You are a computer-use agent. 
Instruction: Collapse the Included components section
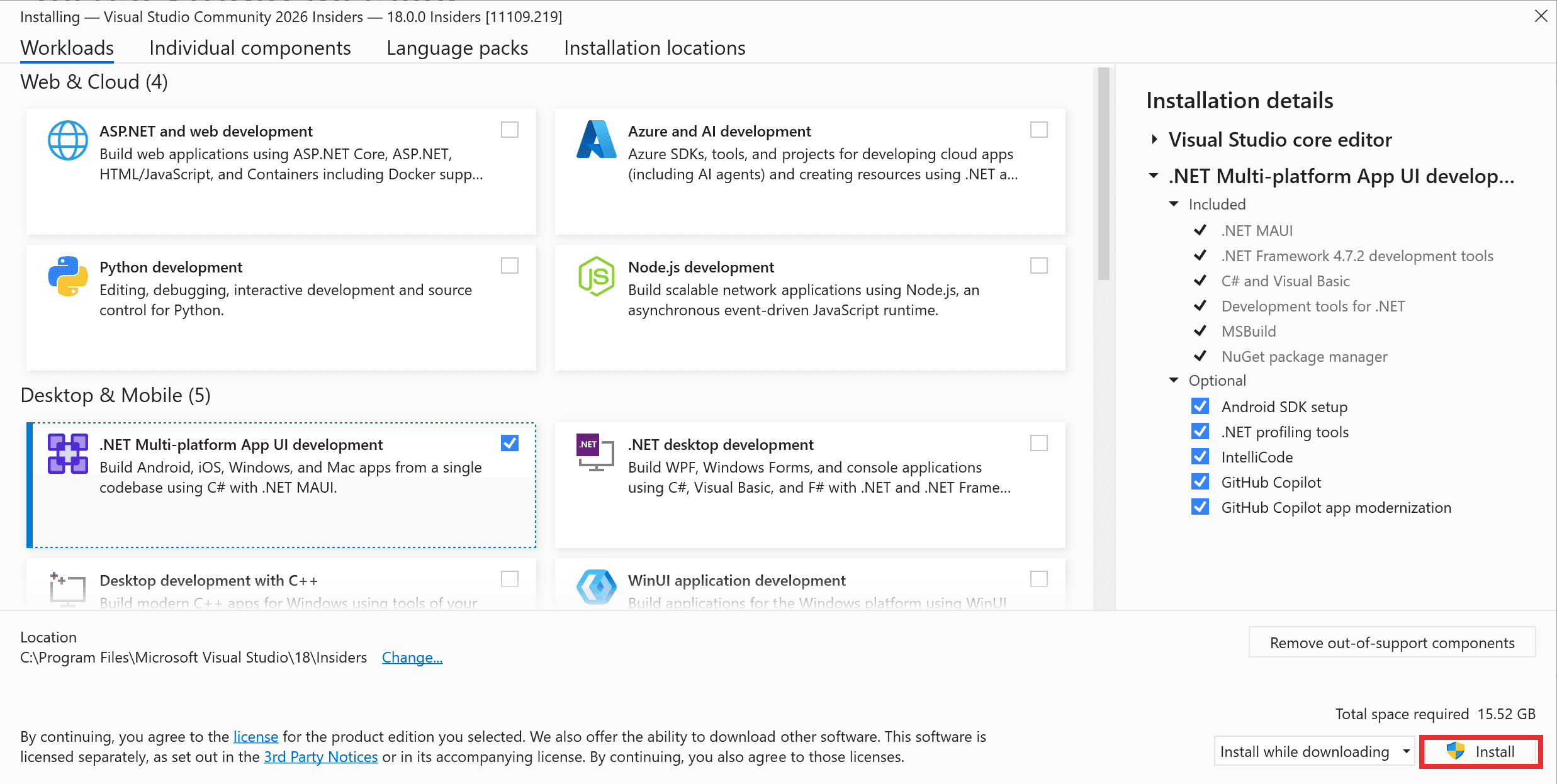click(1174, 204)
